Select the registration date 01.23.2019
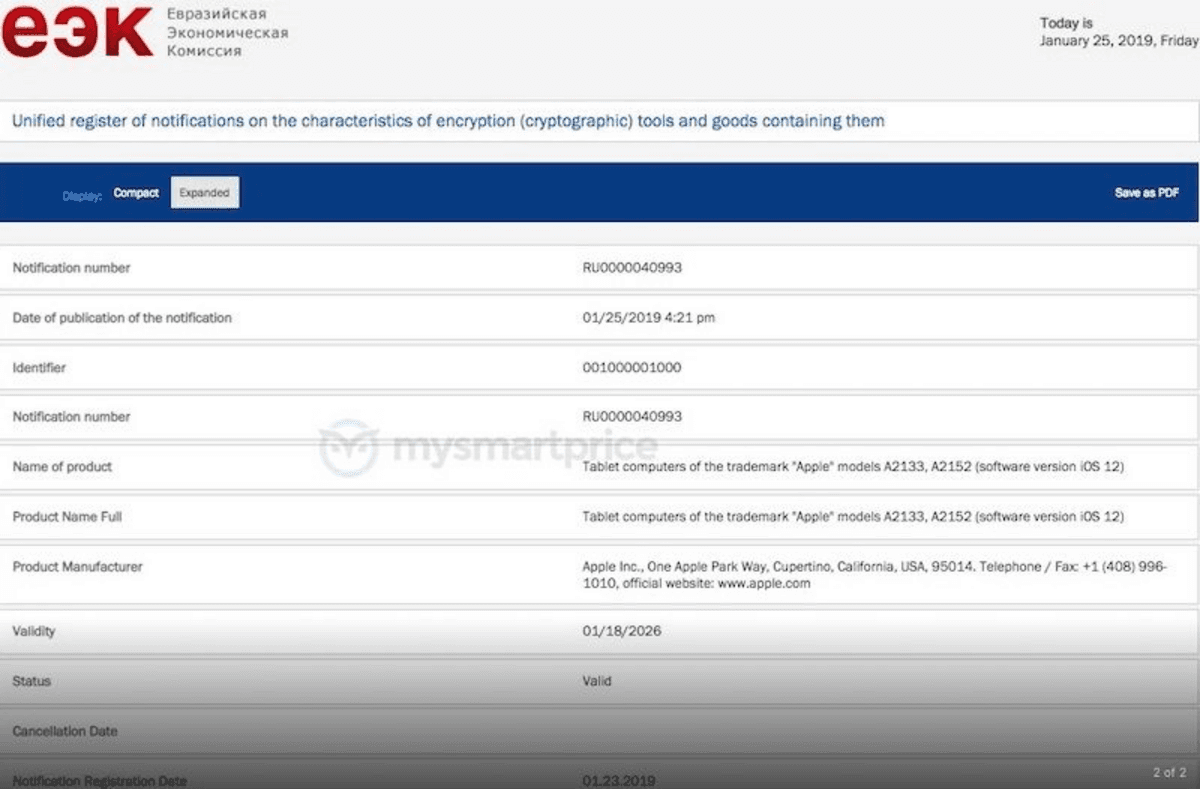The image size is (1200, 789). (619, 780)
